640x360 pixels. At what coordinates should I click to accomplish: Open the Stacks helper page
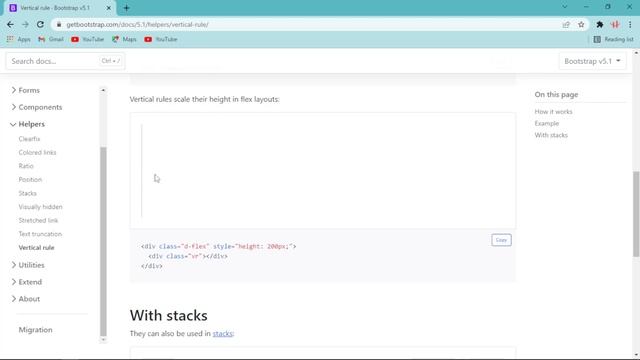coord(27,193)
